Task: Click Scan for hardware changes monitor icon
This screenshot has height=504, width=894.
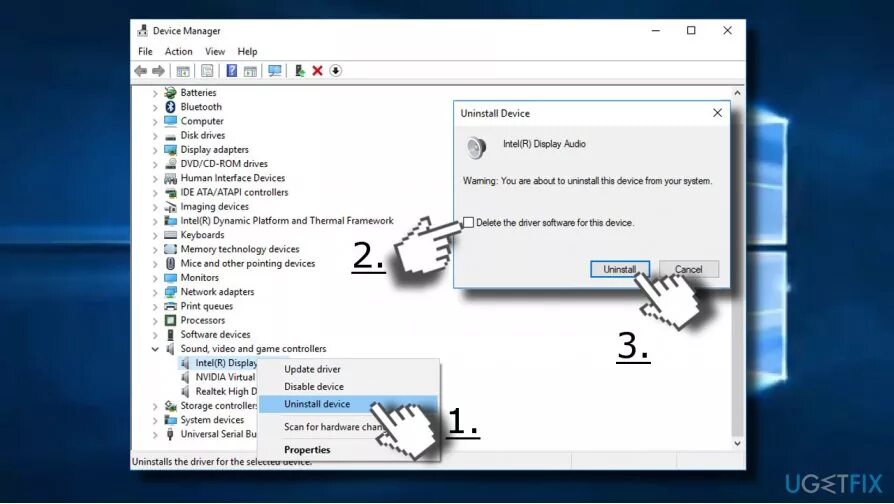Action: click(275, 71)
